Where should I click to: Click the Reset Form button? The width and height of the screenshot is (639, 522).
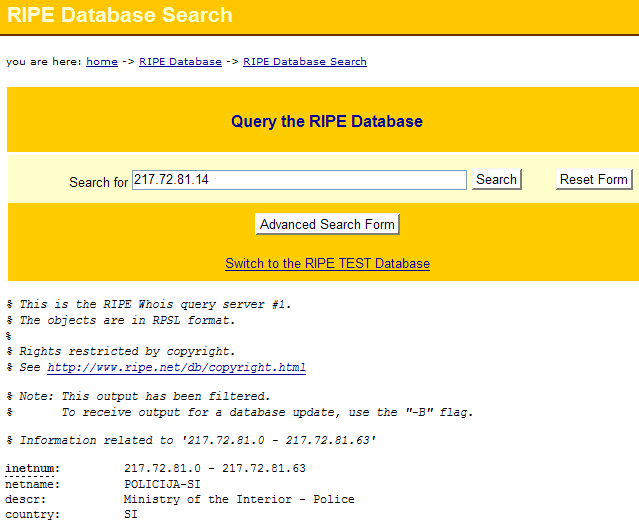(x=594, y=179)
